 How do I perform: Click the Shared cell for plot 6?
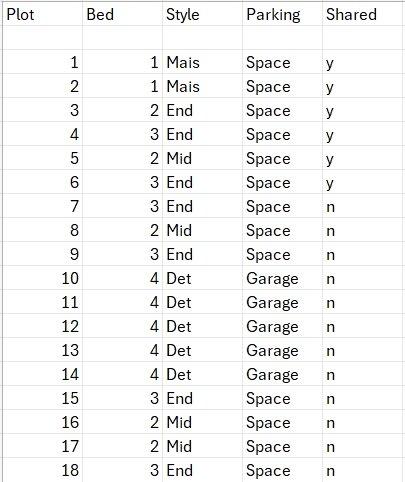363,182
